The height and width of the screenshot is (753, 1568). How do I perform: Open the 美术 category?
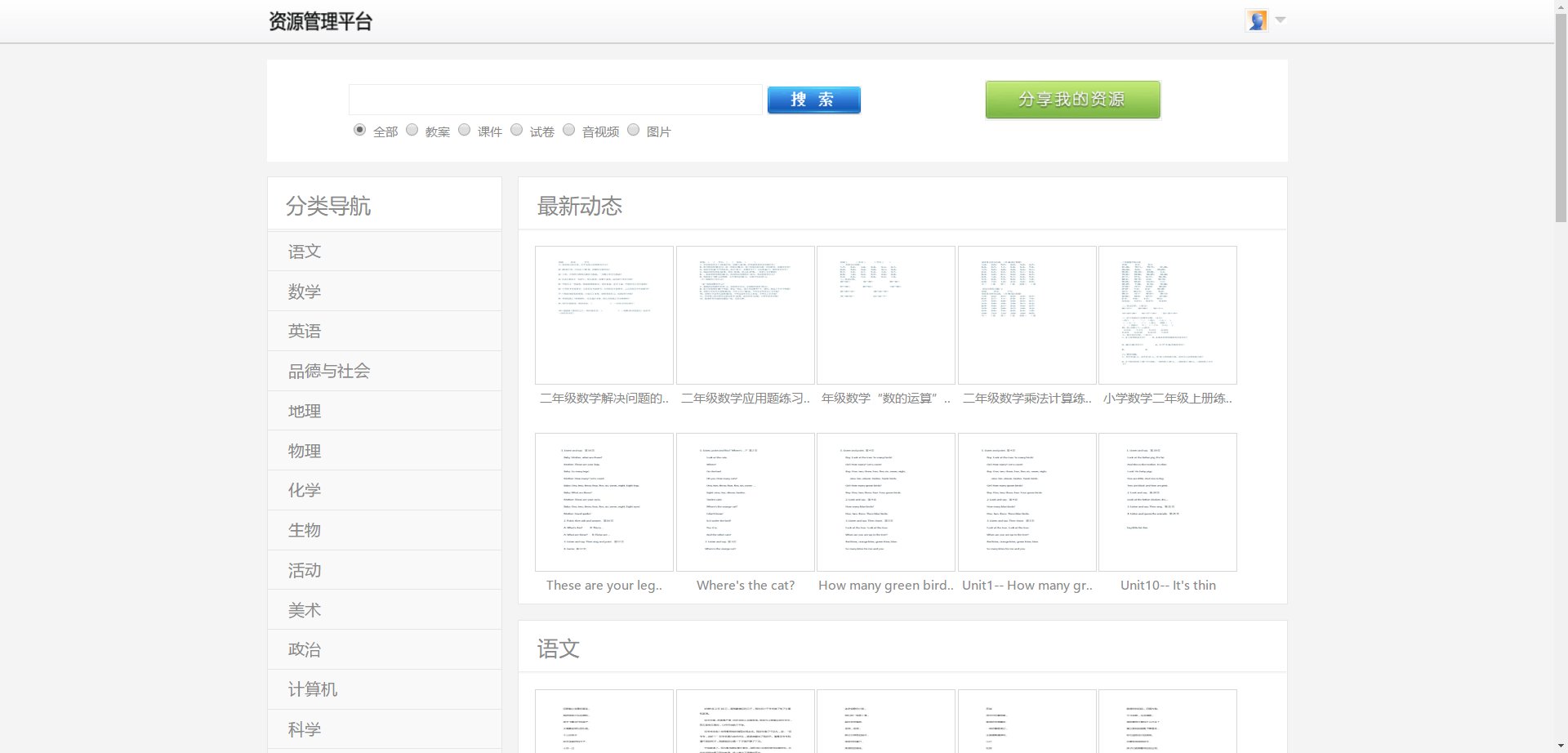(x=385, y=610)
